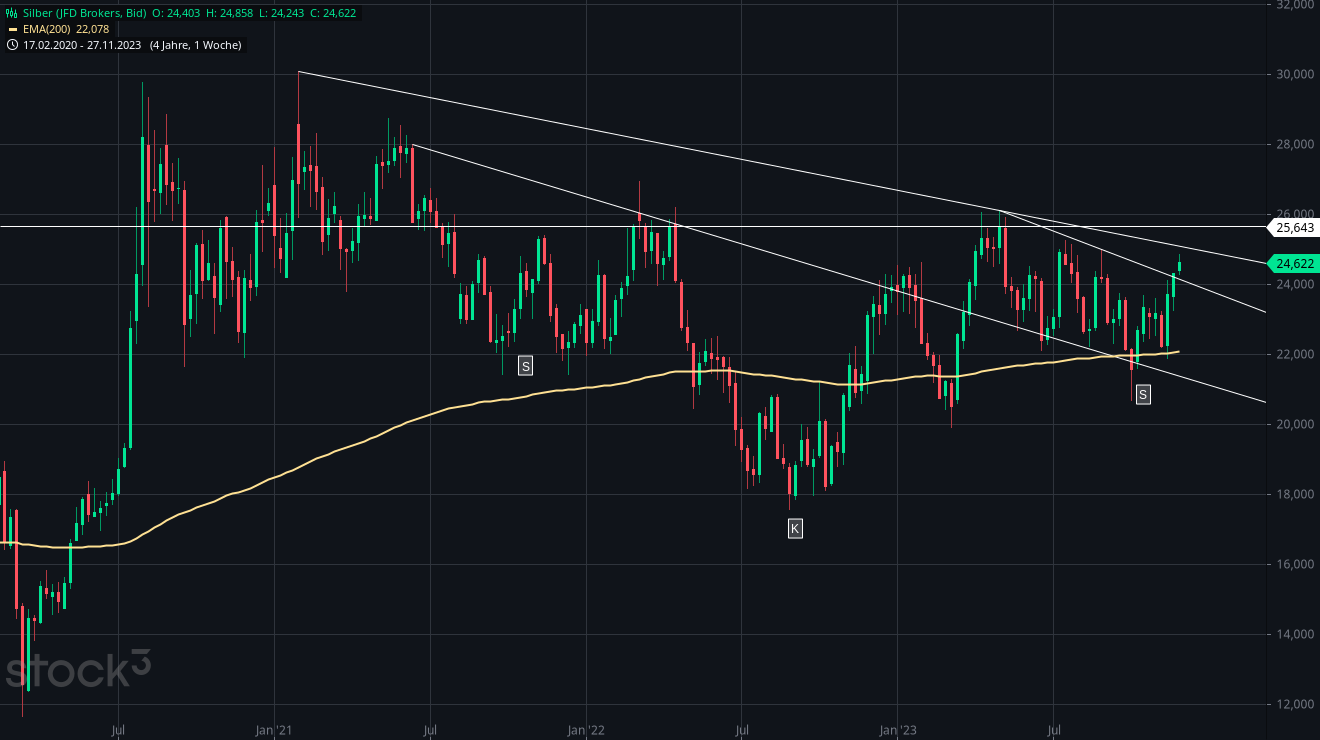Image resolution: width=1320 pixels, height=740 pixels.
Task: Click the yellow EMA(200) color swatch
Action: click(x=12, y=29)
